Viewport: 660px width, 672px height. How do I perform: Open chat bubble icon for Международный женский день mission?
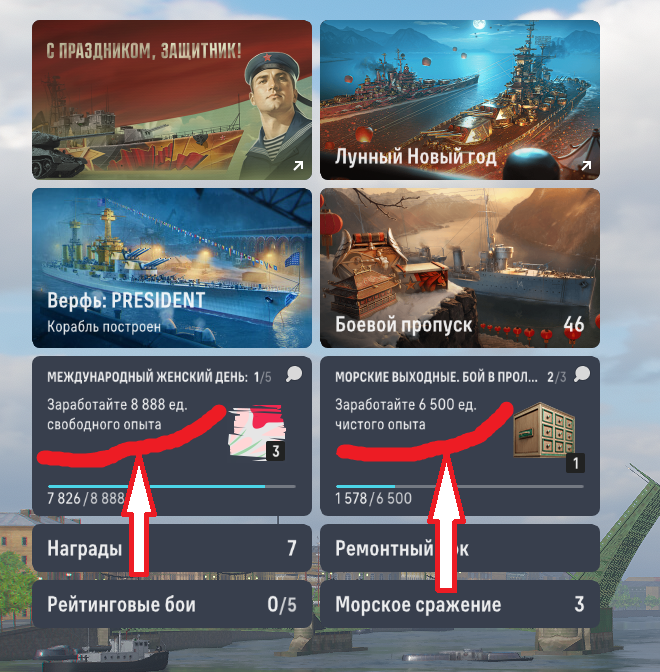click(294, 374)
